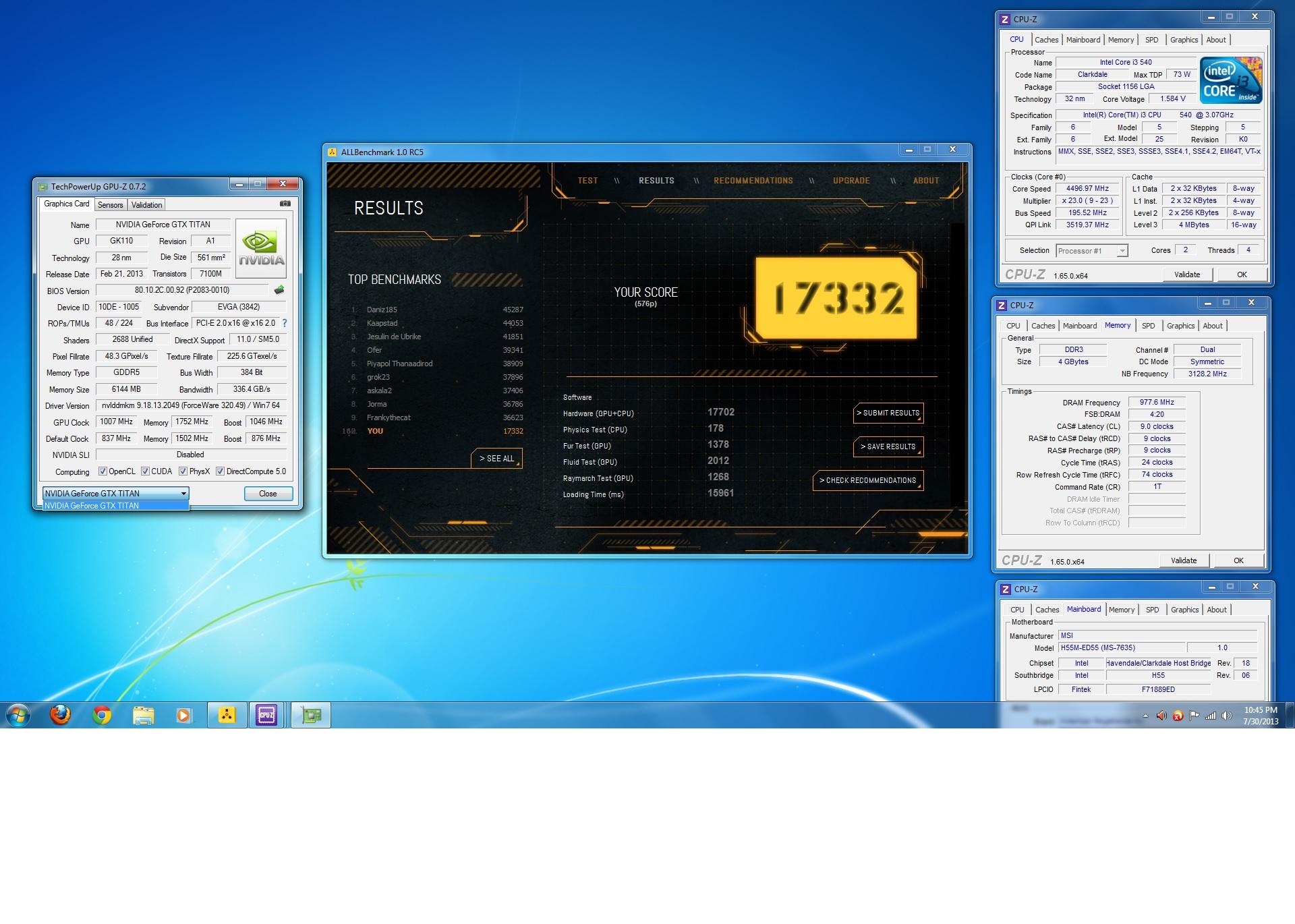The image size is (1295, 924).
Task: Click the GPU-Z screenshot camera icon
Action: coord(285,204)
